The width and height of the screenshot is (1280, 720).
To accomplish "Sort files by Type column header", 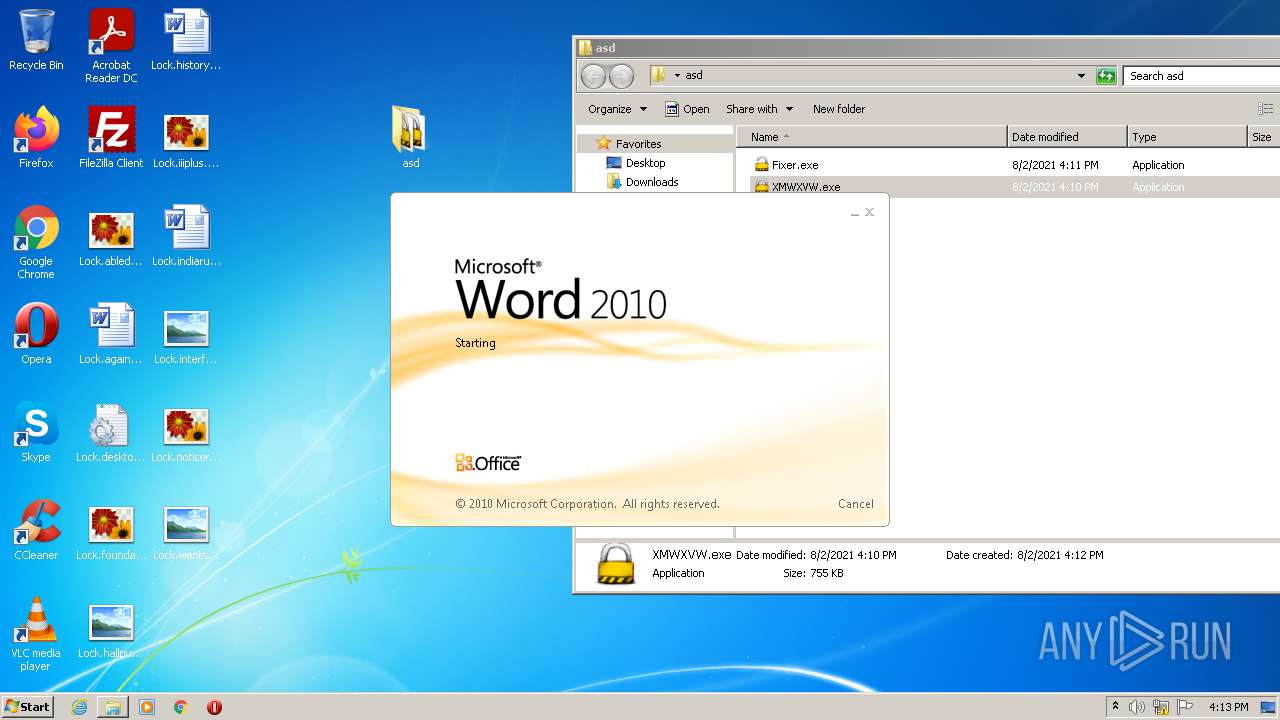I will click(1187, 137).
